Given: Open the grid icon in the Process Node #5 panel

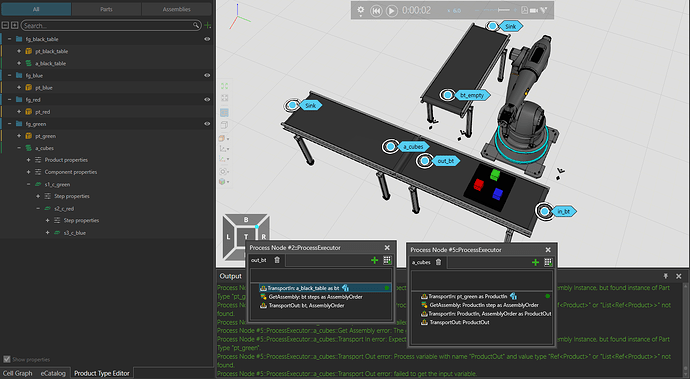Looking at the screenshot, I should tap(548, 262).
